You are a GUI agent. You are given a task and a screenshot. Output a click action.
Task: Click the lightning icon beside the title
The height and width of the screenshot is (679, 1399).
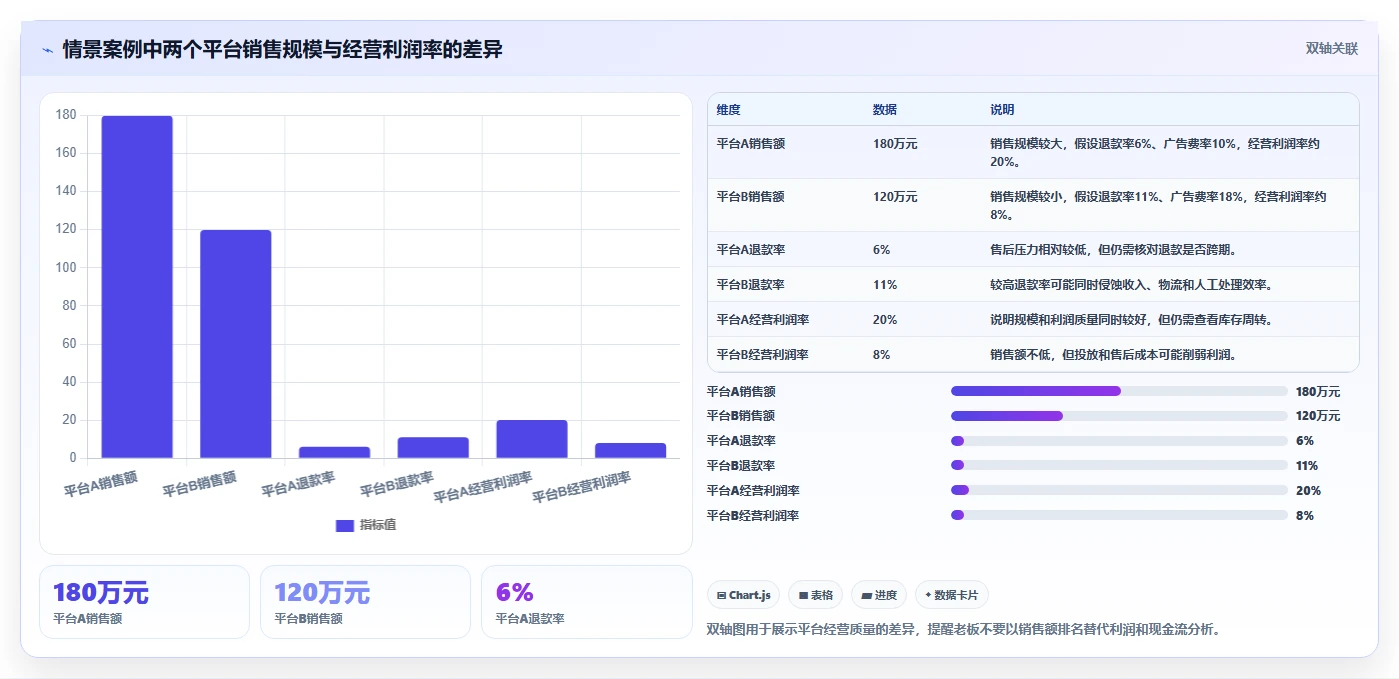(47, 50)
